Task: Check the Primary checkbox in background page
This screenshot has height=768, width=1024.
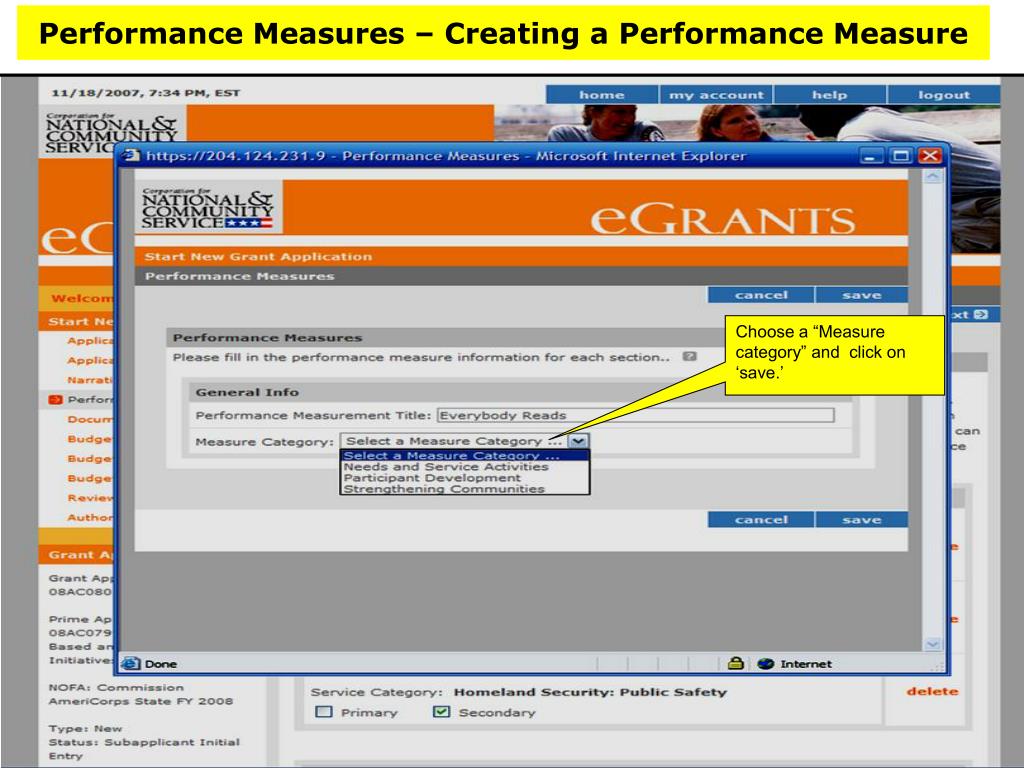Action: (324, 712)
